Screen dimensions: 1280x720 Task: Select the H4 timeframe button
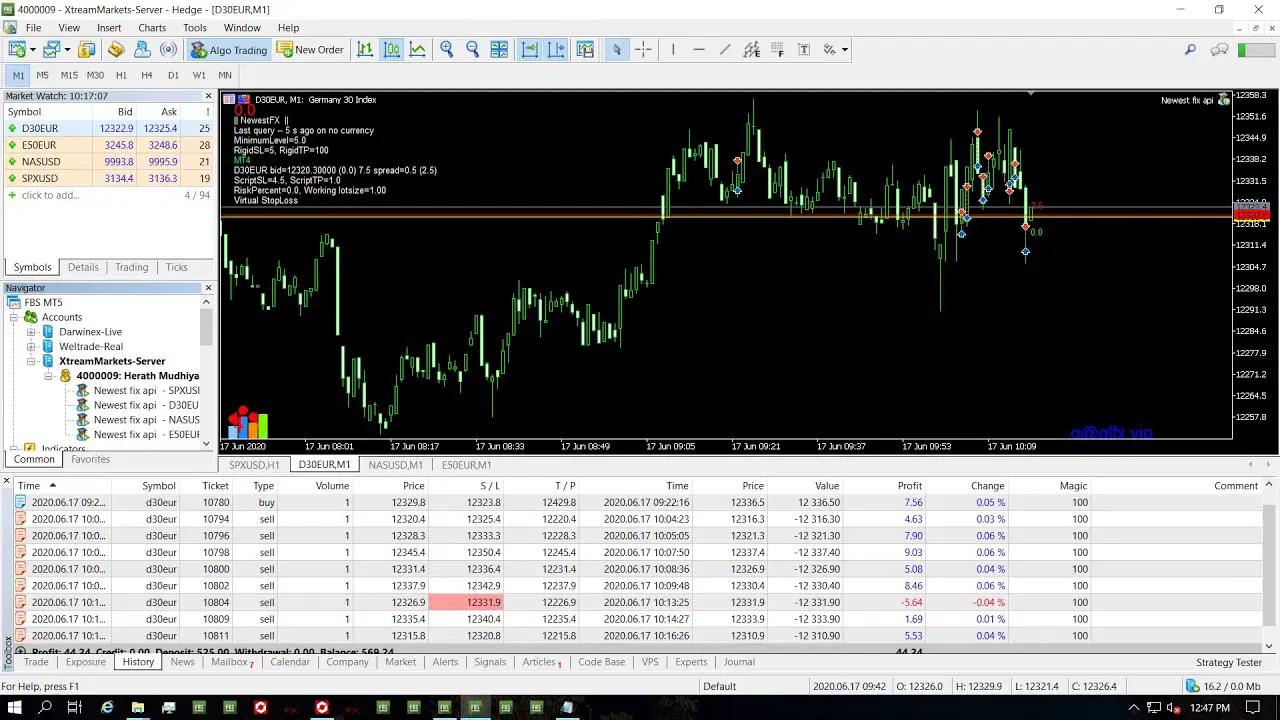(147, 75)
